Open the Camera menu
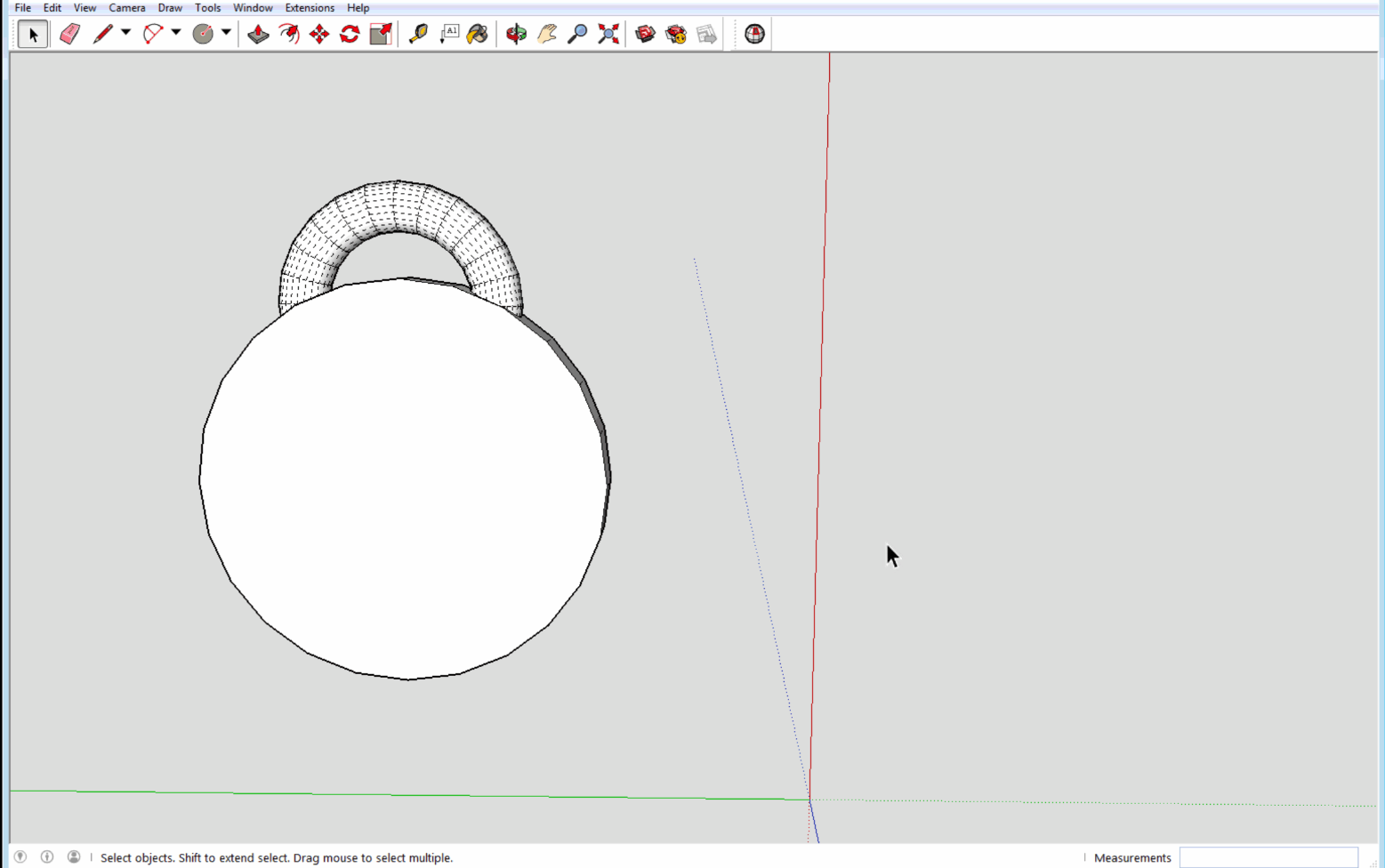1385x868 pixels. pyautogui.click(x=126, y=8)
